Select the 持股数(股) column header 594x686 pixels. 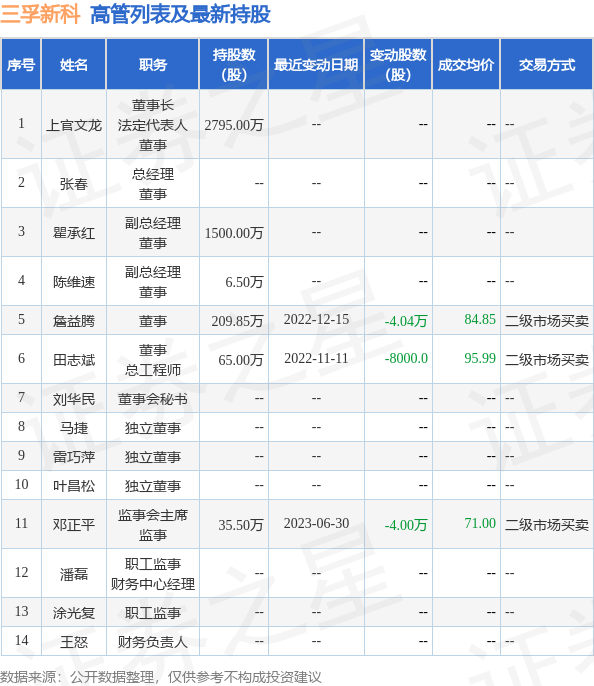coord(234,65)
